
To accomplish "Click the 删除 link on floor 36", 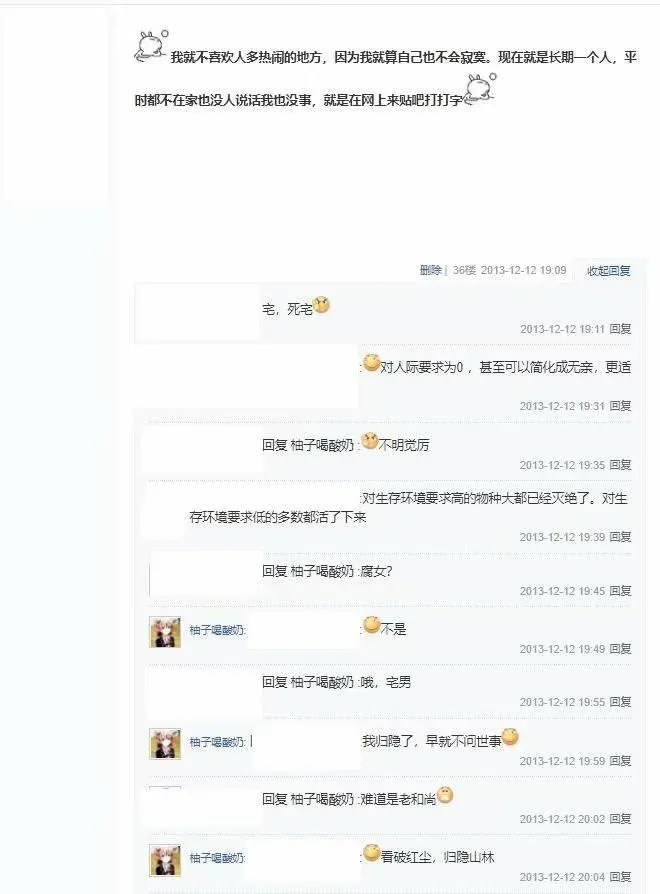I will coord(430,270).
